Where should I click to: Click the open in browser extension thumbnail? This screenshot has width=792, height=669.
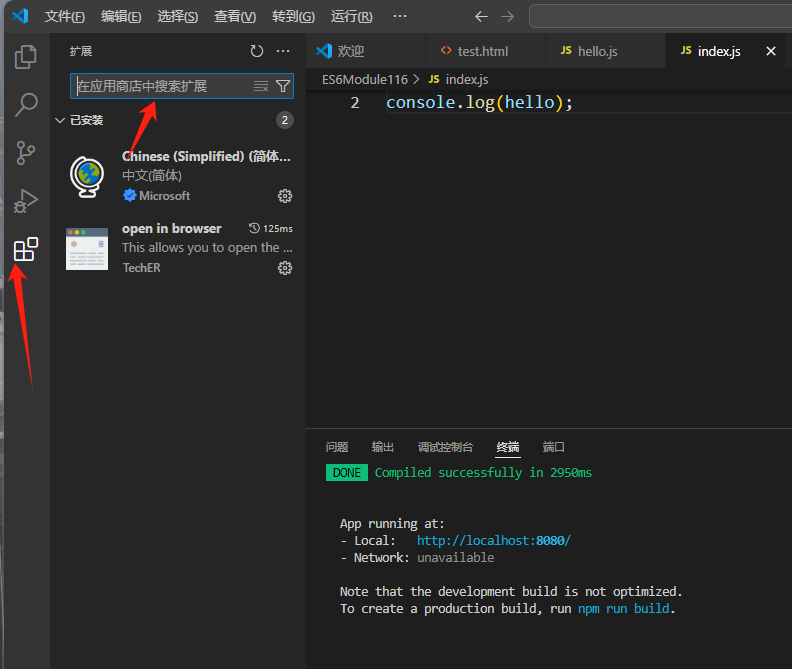[x=87, y=249]
